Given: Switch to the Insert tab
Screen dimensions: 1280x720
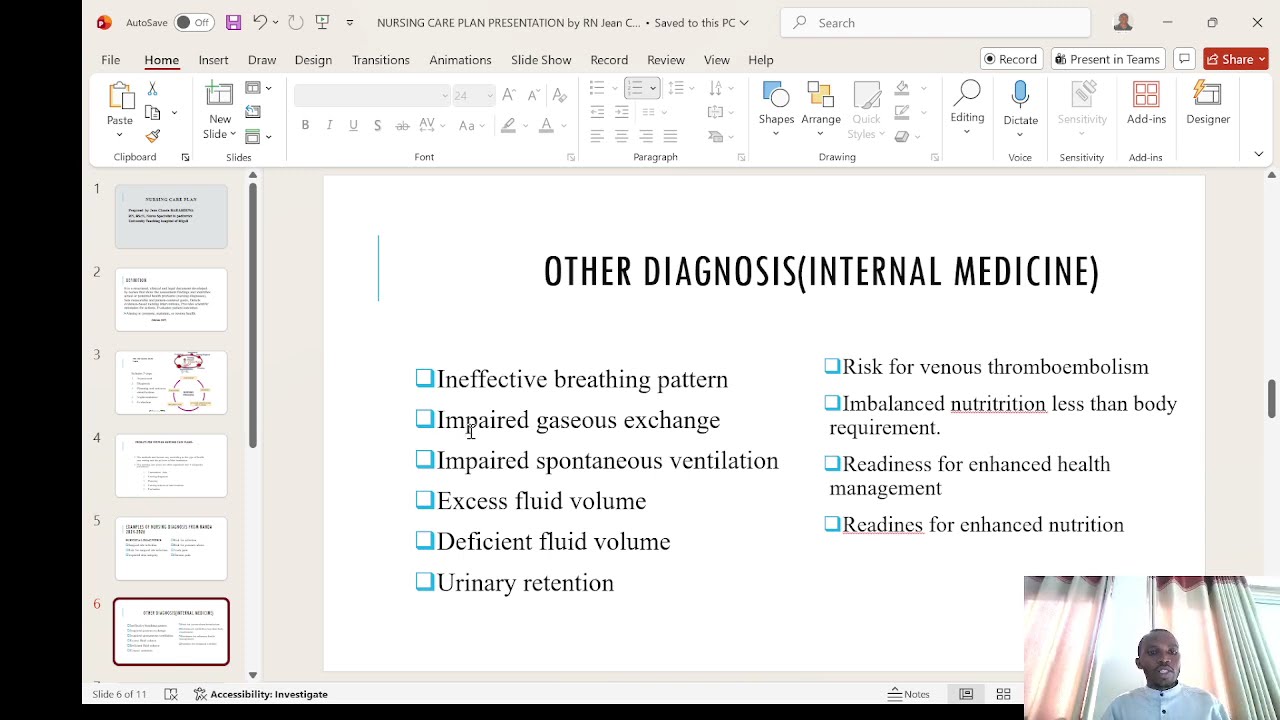Looking at the screenshot, I should [213, 59].
